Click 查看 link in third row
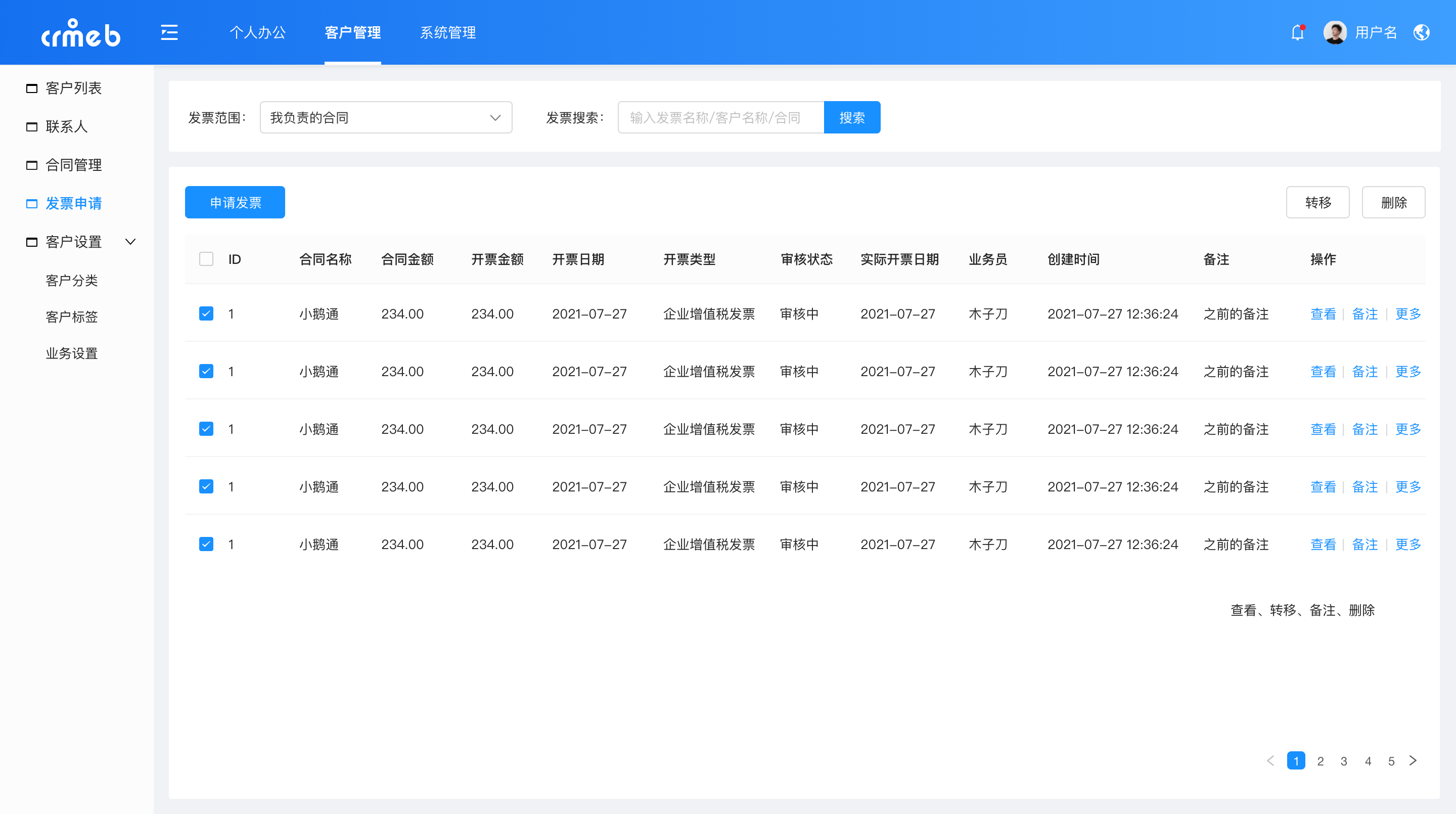1456x814 pixels. (1323, 429)
